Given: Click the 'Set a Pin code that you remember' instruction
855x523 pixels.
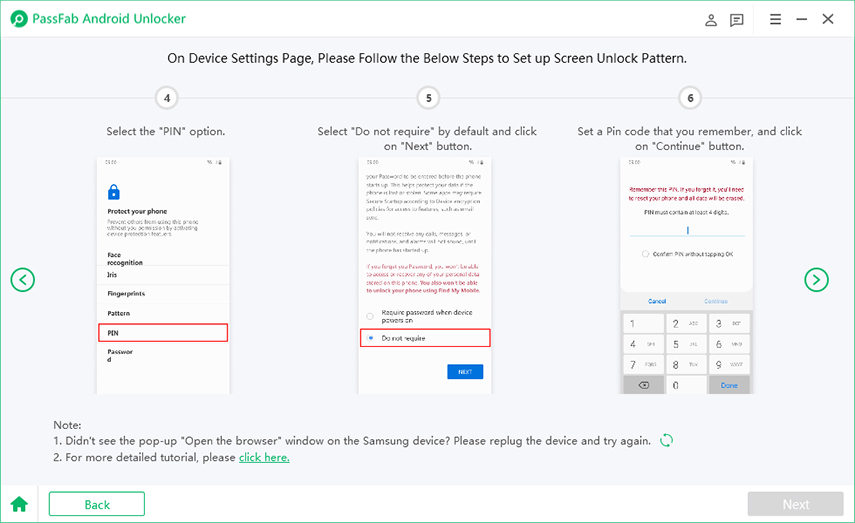Looking at the screenshot, I should tap(690, 139).
